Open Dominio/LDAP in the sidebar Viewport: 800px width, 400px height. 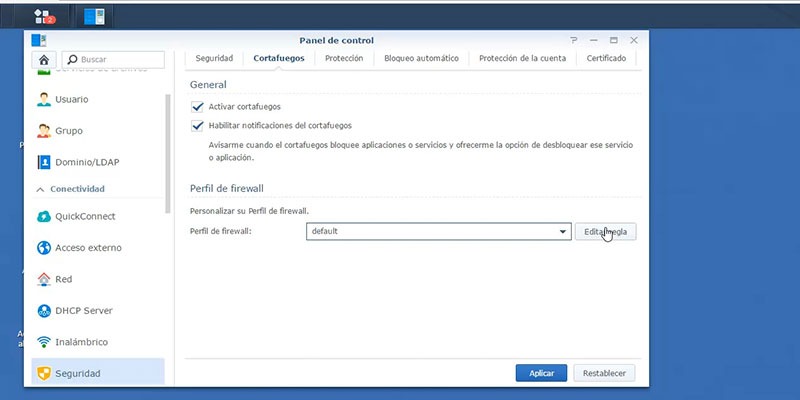98,162
